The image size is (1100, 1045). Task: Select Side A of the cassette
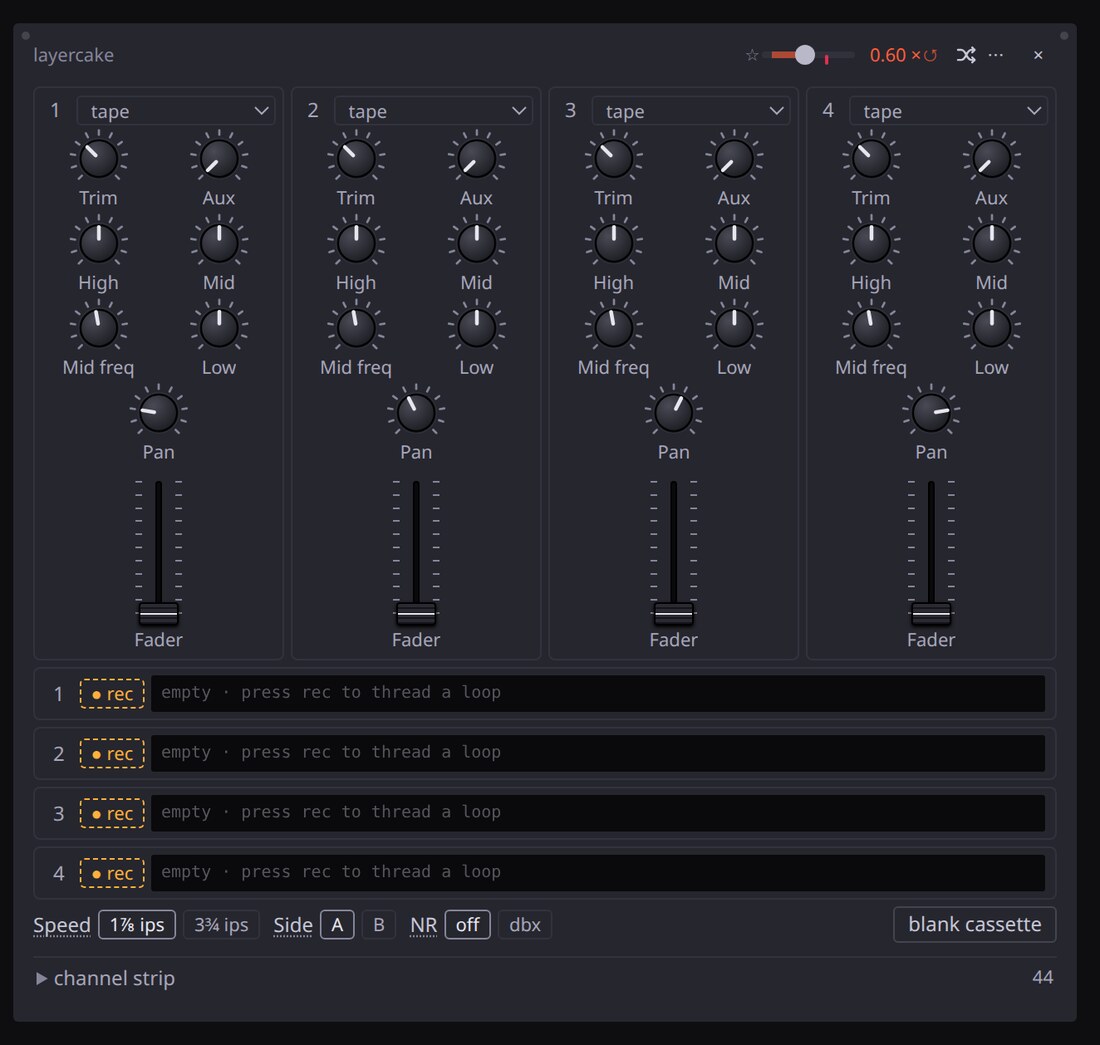tap(337, 925)
